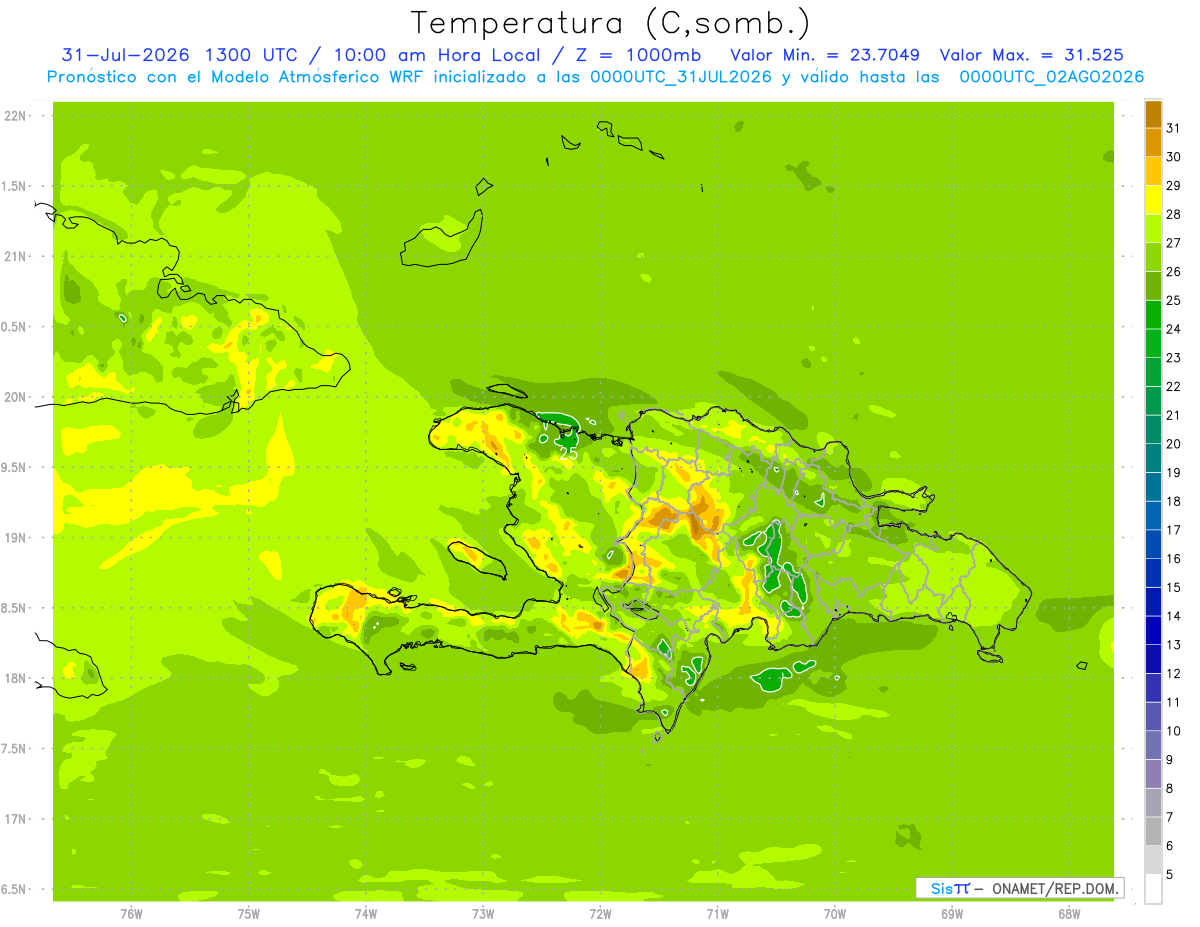Viewport: 1200px width, 927px height.
Task: Pick the orange legend swatch between 30 and 31
Action: [x=1153, y=143]
